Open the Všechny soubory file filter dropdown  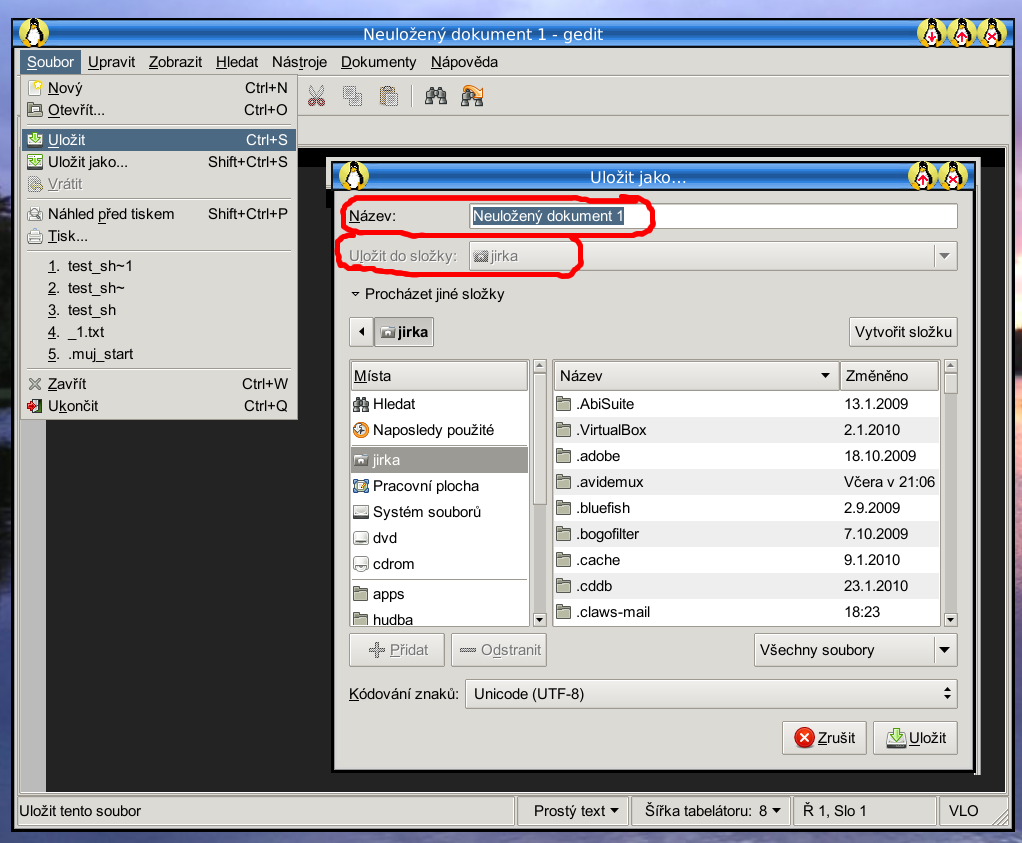tap(855, 650)
